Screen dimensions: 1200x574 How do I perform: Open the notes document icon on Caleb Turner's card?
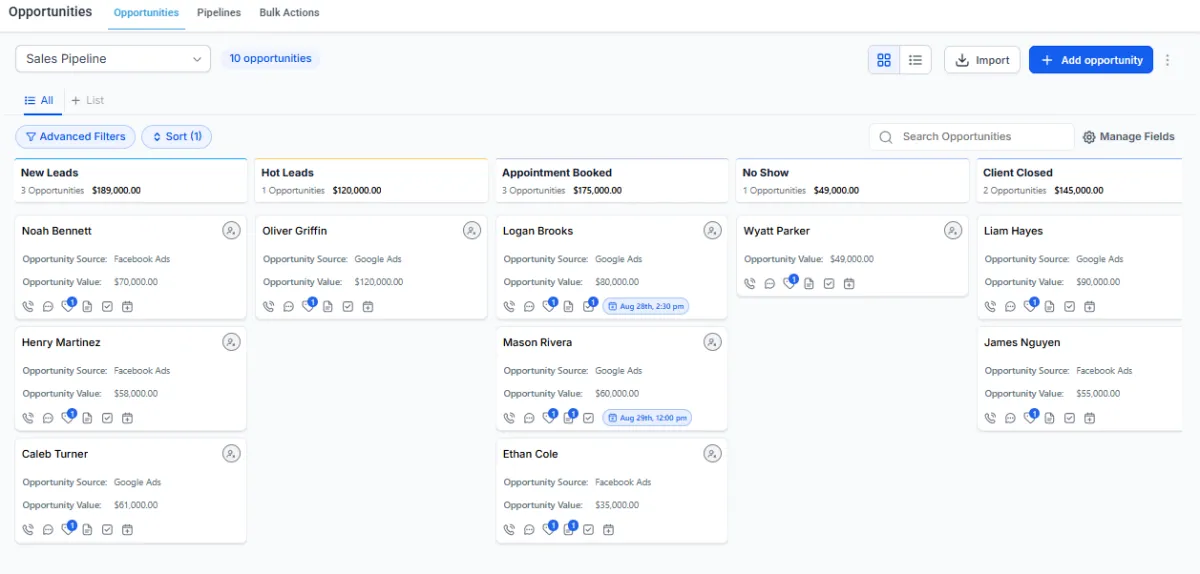point(87,530)
